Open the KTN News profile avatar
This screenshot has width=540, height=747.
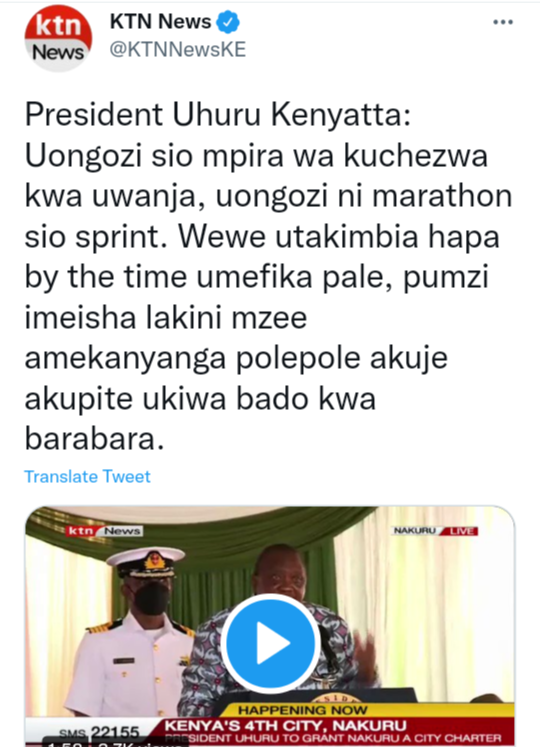tap(59, 39)
